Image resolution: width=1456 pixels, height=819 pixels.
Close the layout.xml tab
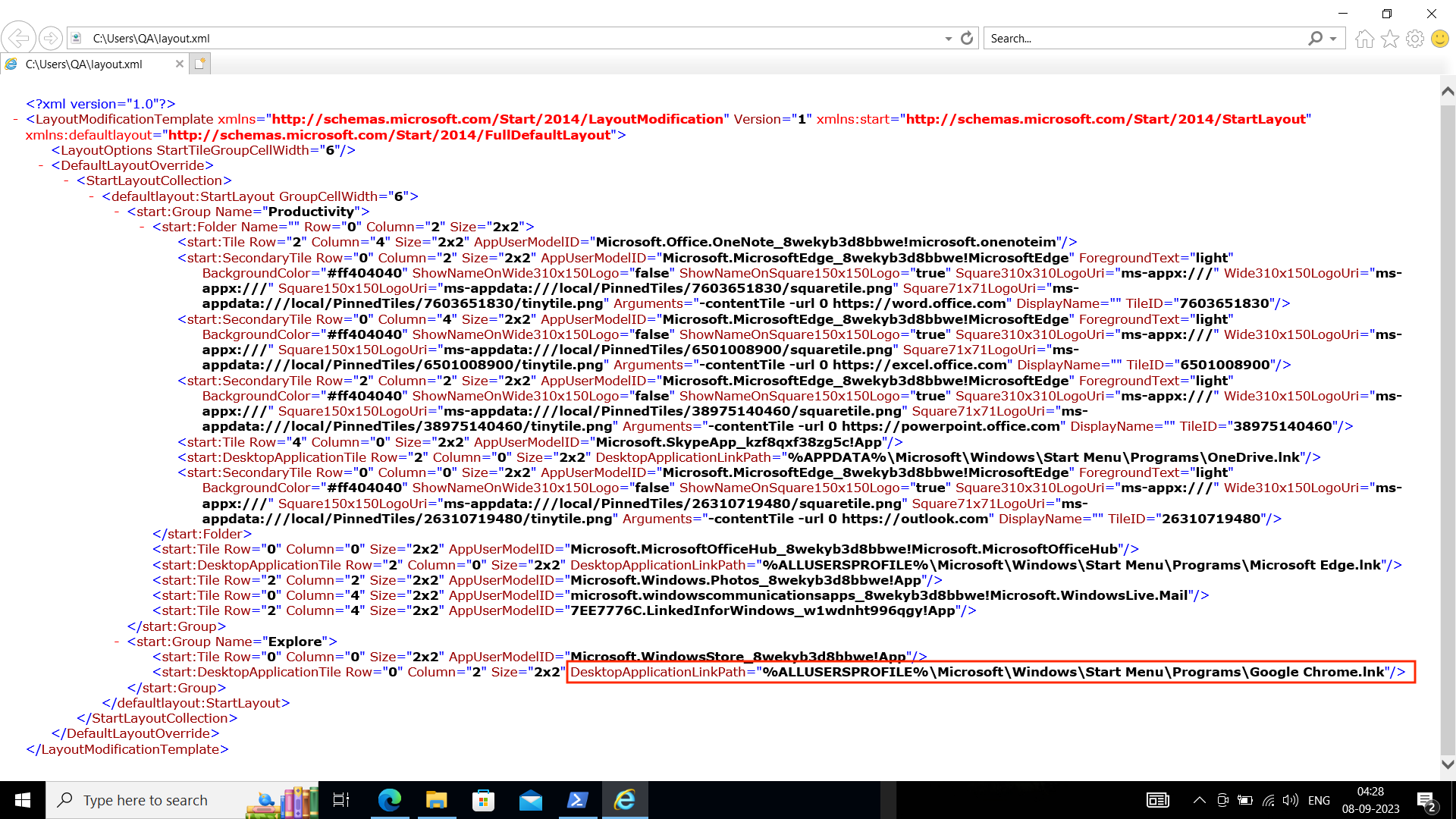tap(180, 64)
